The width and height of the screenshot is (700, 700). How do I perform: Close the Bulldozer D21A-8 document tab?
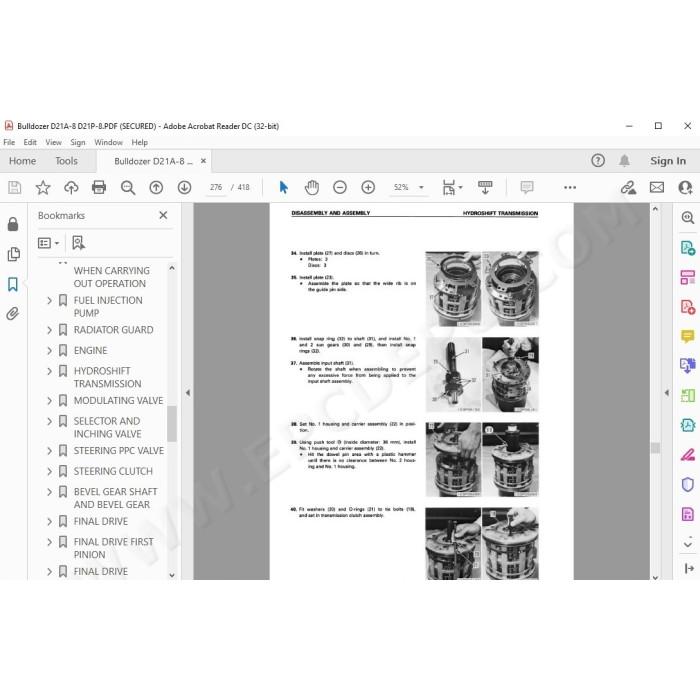click(x=203, y=161)
